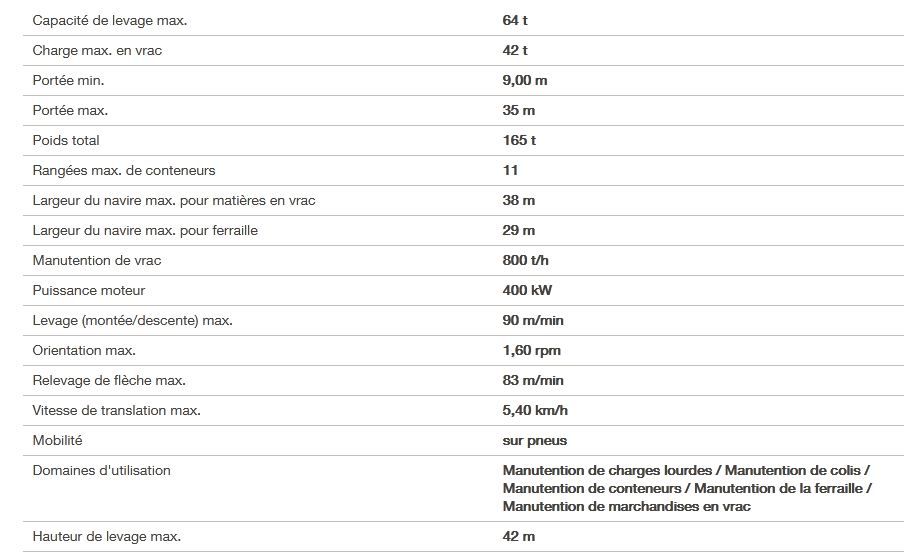This screenshot has width=904, height=553.
Task: Click the 'Hauteur de levage max.' label
Action: (106, 536)
